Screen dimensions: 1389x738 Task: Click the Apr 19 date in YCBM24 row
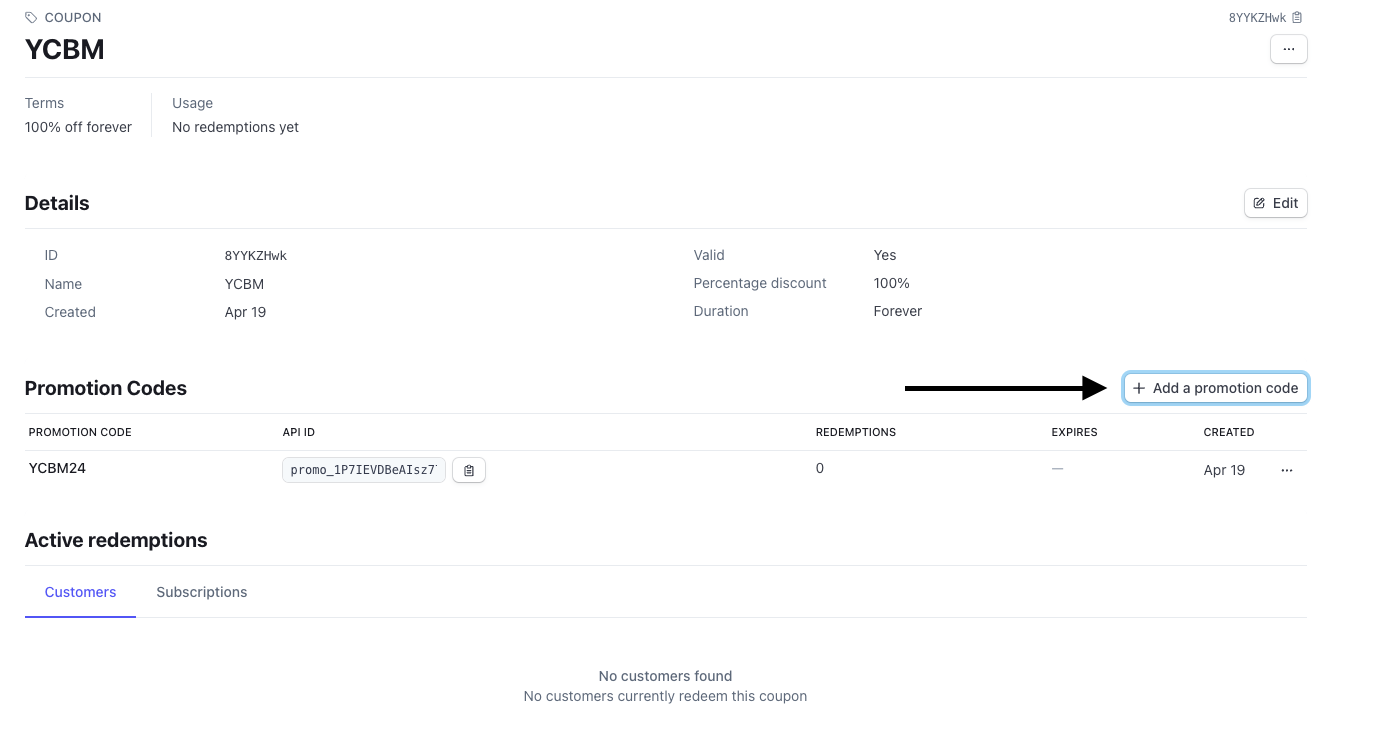(x=1224, y=470)
